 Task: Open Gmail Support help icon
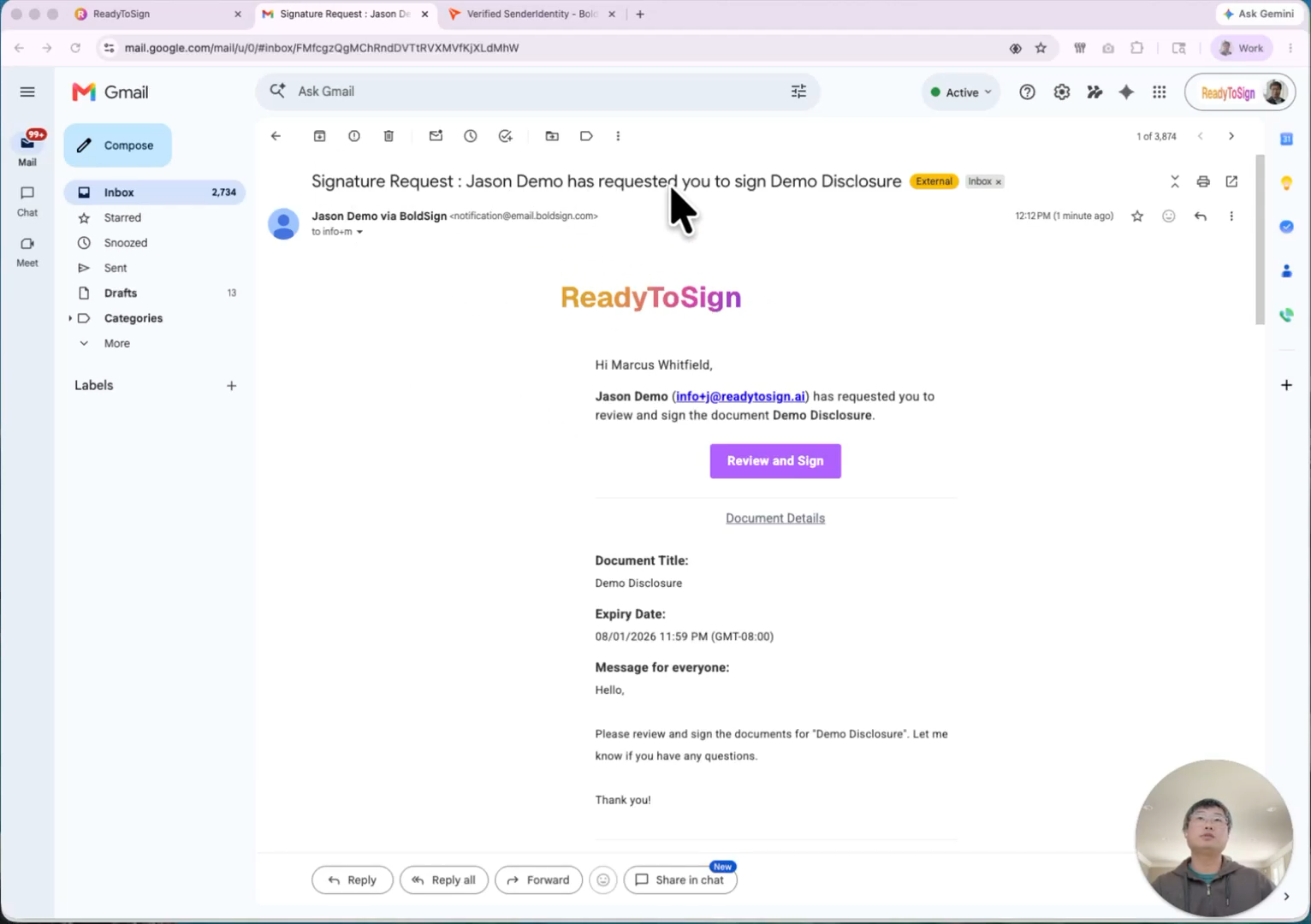click(x=1027, y=92)
